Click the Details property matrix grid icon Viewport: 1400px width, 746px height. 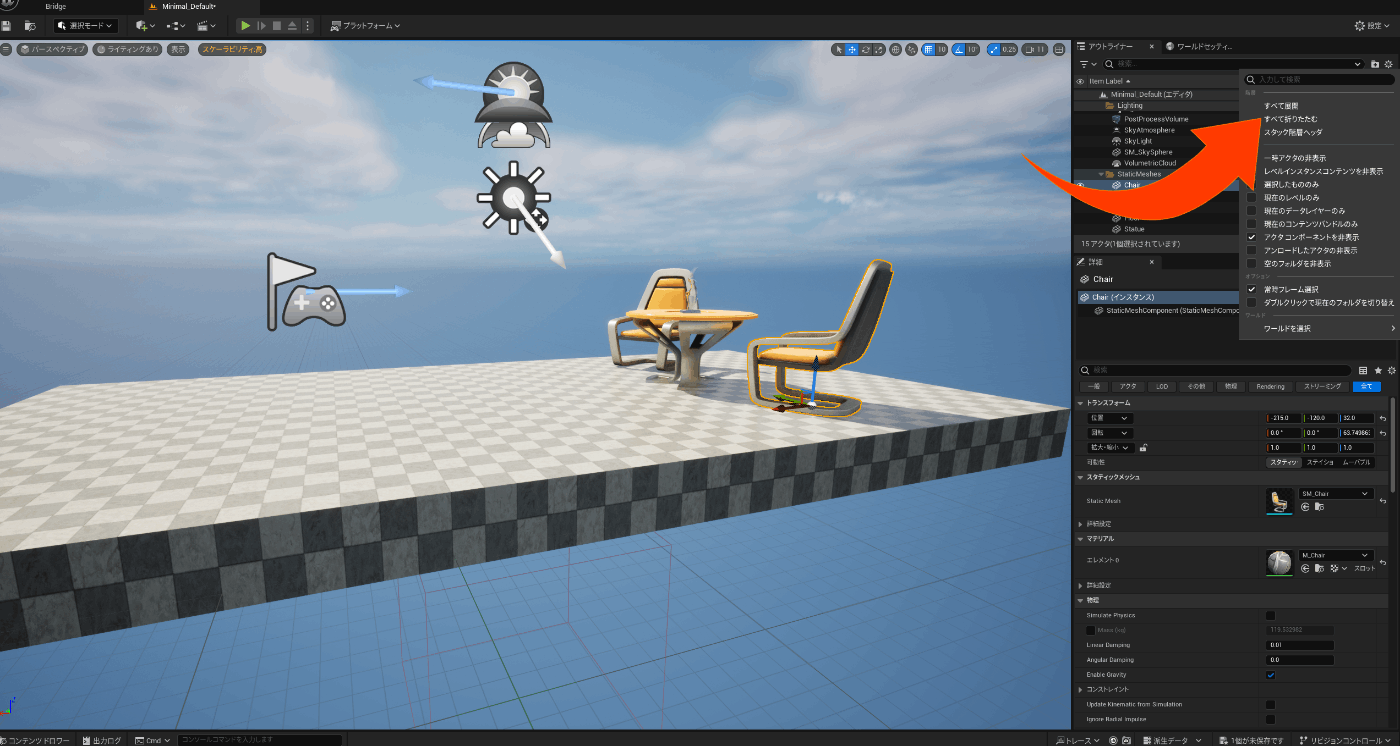pos(1363,370)
